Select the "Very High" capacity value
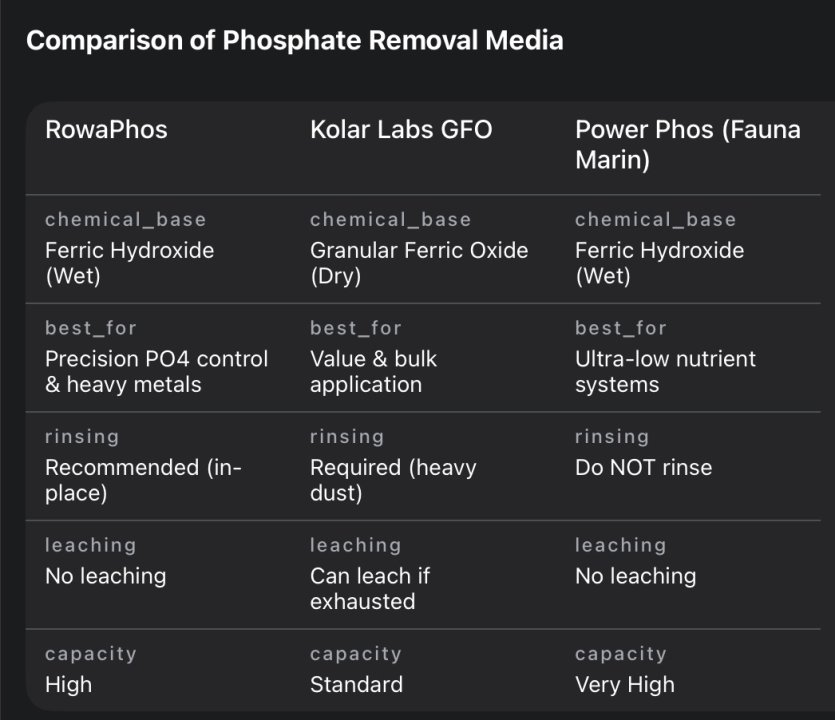 click(624, 685)
